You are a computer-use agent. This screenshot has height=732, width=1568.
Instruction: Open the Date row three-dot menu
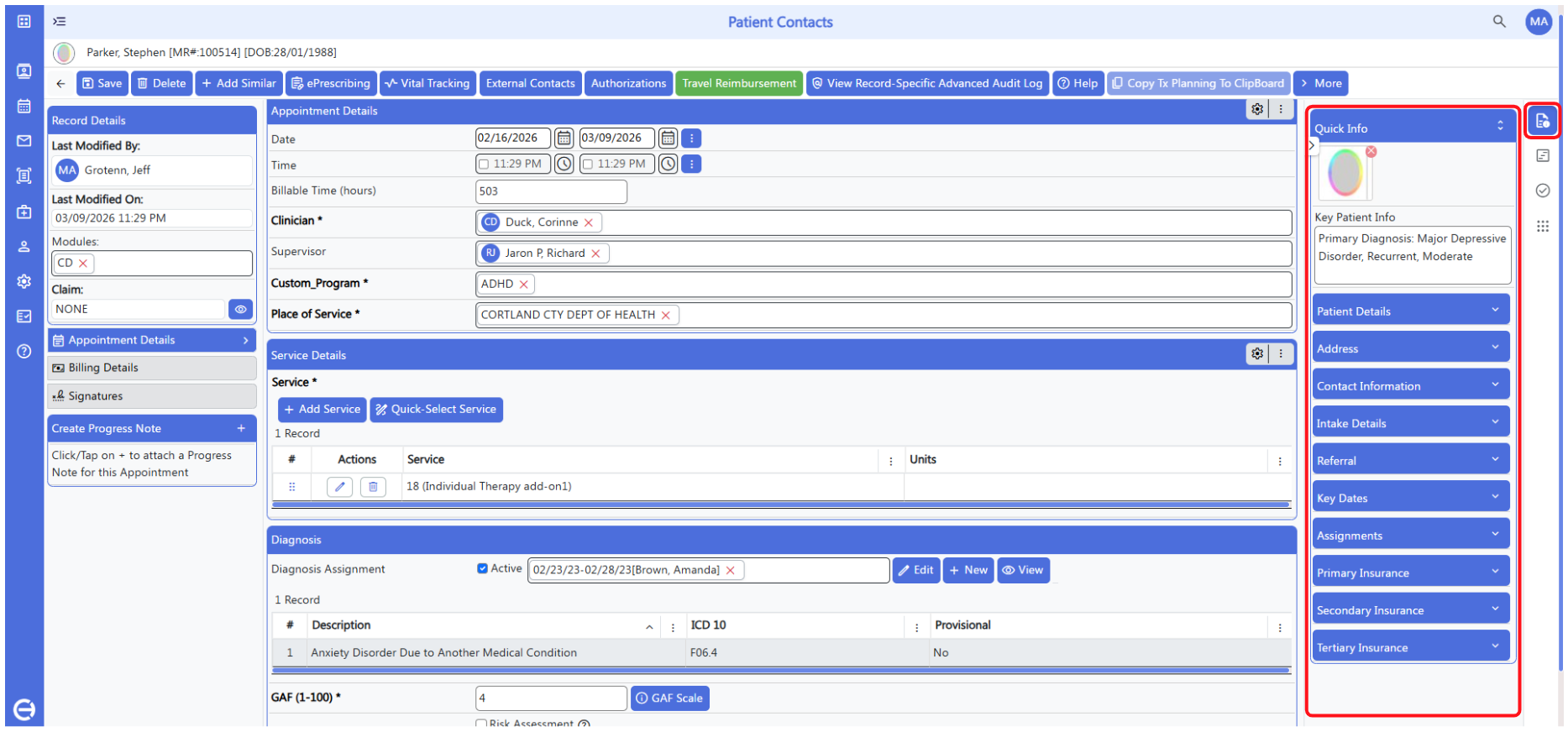(691, 138)
